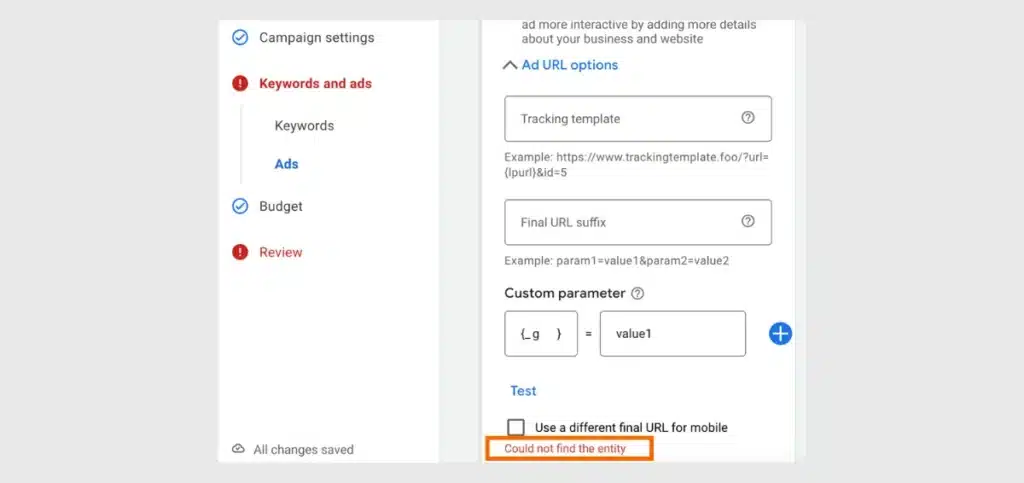The width and height of the screenshot is (1024, 483).
Task: Click the Campaign settings checkmark icon
Action: tap(240, 38)
